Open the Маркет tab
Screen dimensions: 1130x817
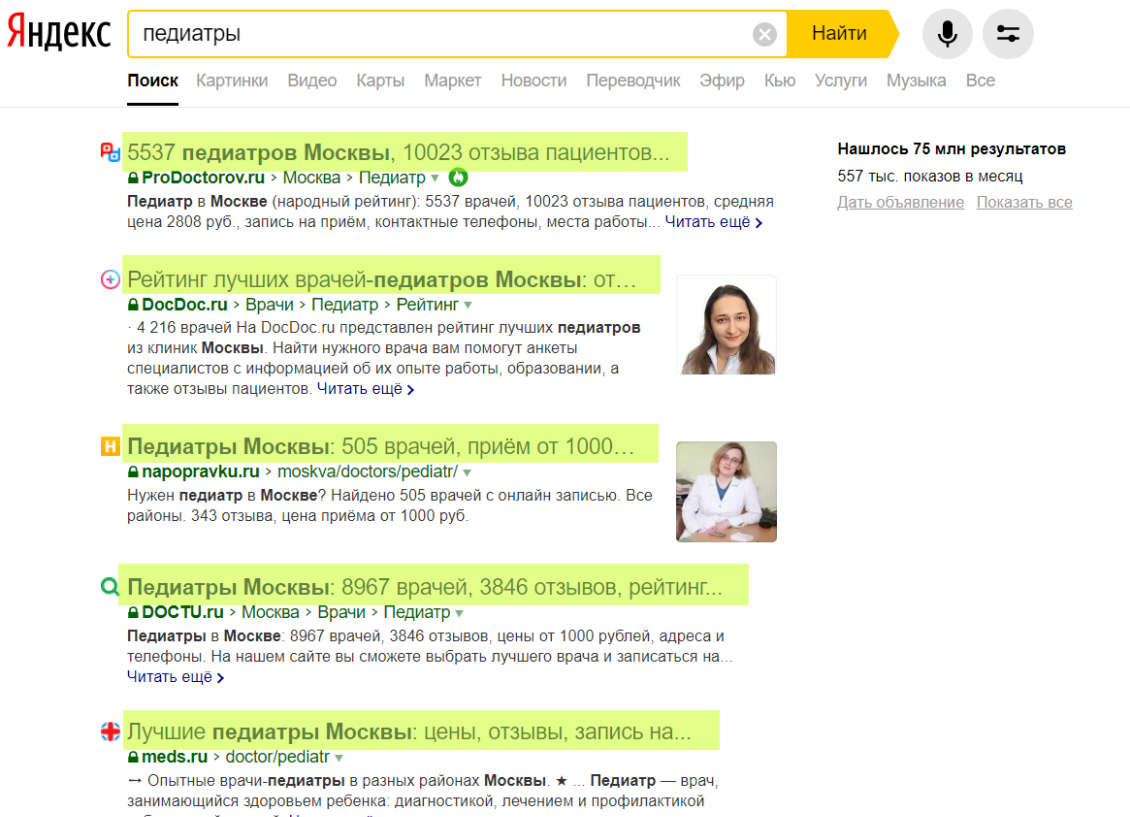tap(453, 81)
